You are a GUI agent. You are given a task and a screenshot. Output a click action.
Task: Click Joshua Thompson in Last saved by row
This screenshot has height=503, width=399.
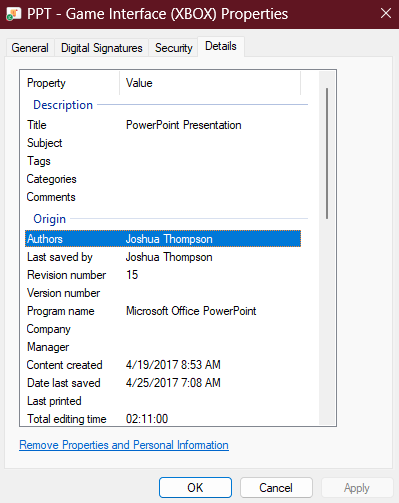(169, 257)
